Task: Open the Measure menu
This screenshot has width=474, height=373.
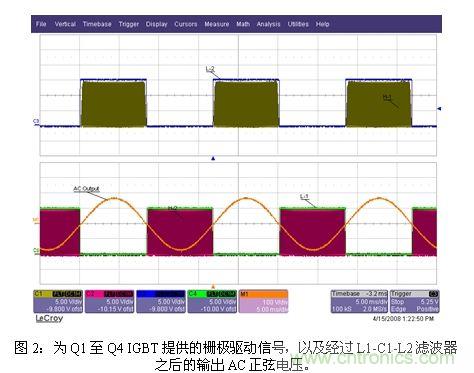Action: point(217,24)
